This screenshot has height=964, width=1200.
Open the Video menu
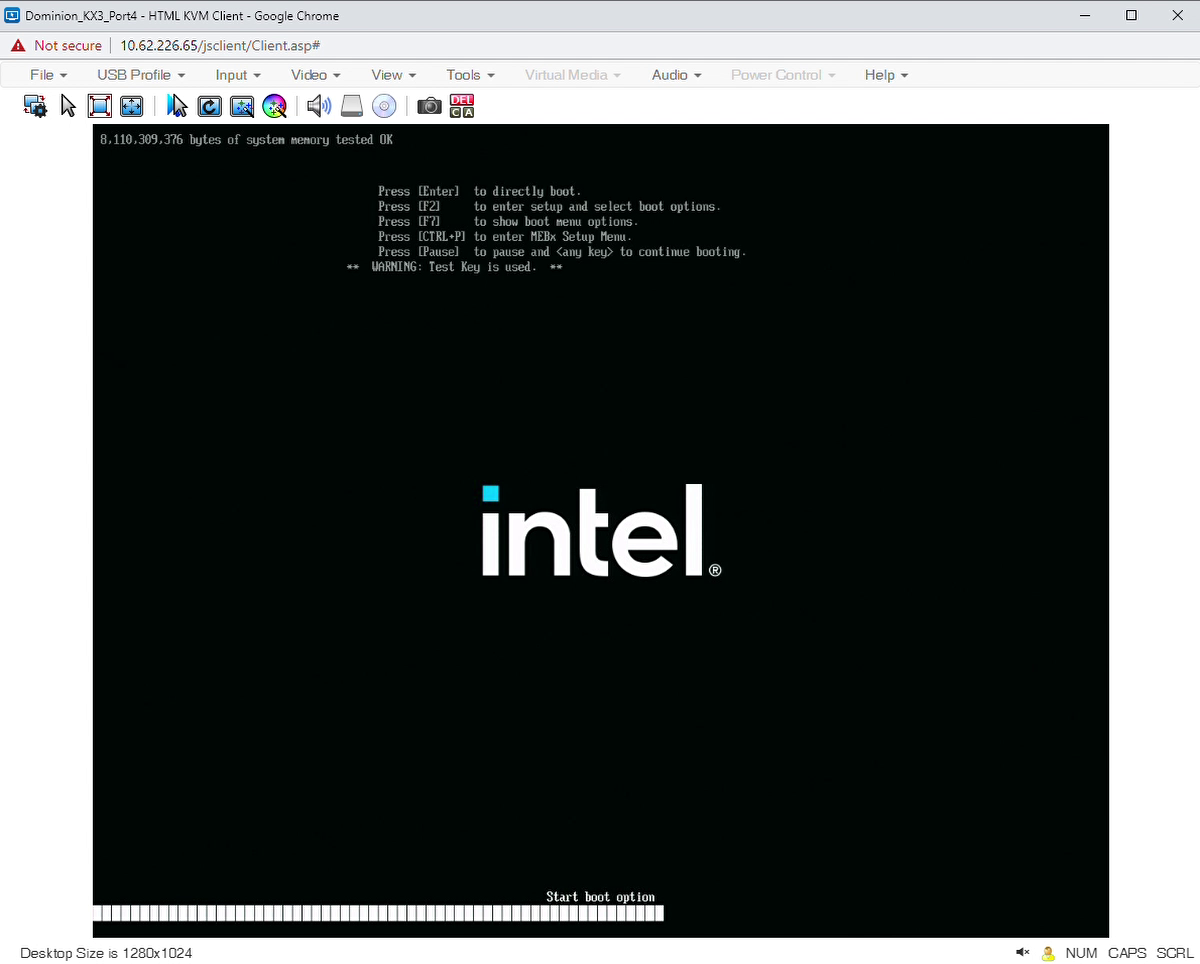point(316,75)
